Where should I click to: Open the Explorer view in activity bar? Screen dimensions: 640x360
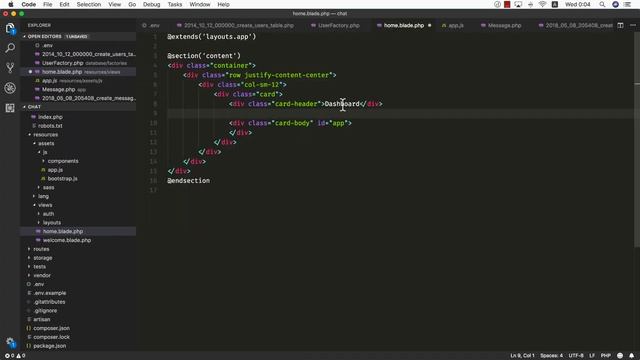(10, 28)
